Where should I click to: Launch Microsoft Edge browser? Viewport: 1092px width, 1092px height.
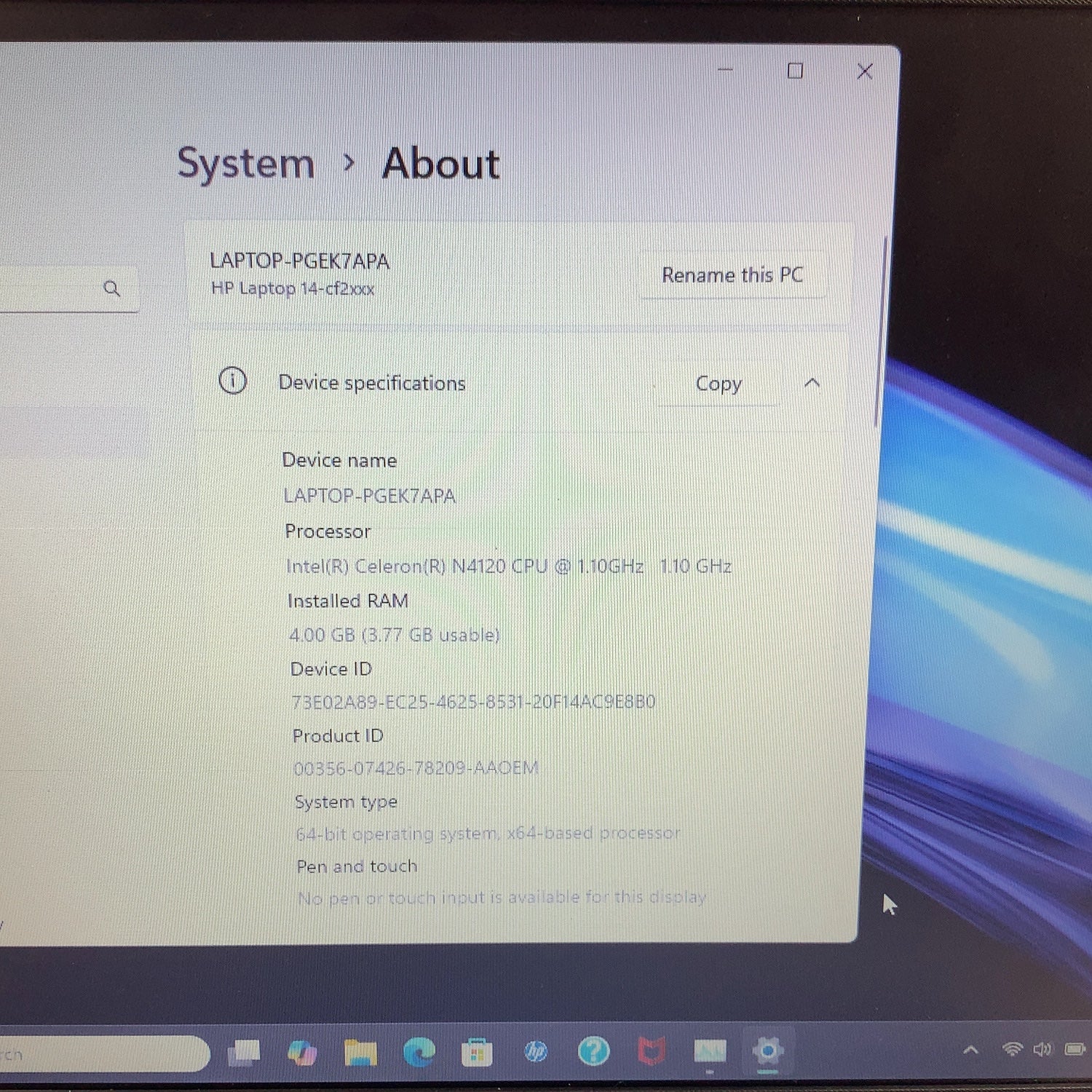[x=419, y=1053]
